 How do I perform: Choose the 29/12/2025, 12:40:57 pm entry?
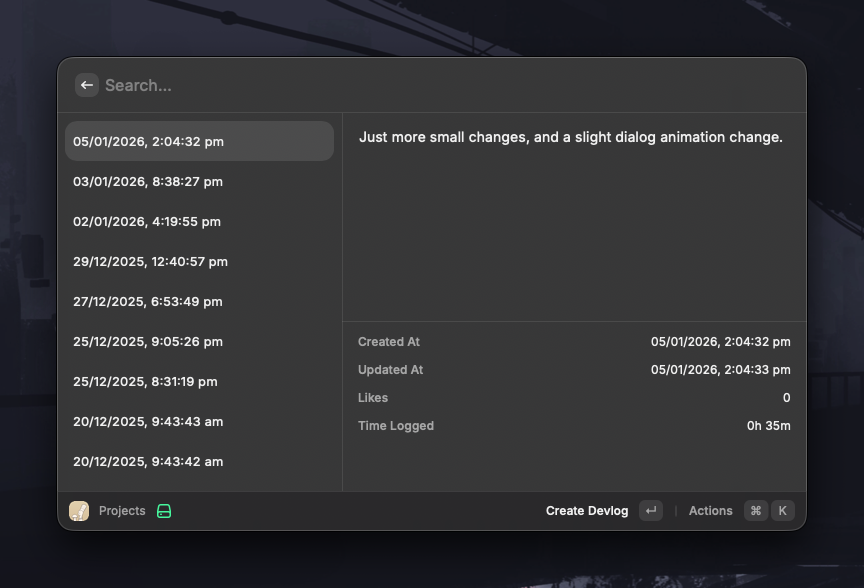199,262
